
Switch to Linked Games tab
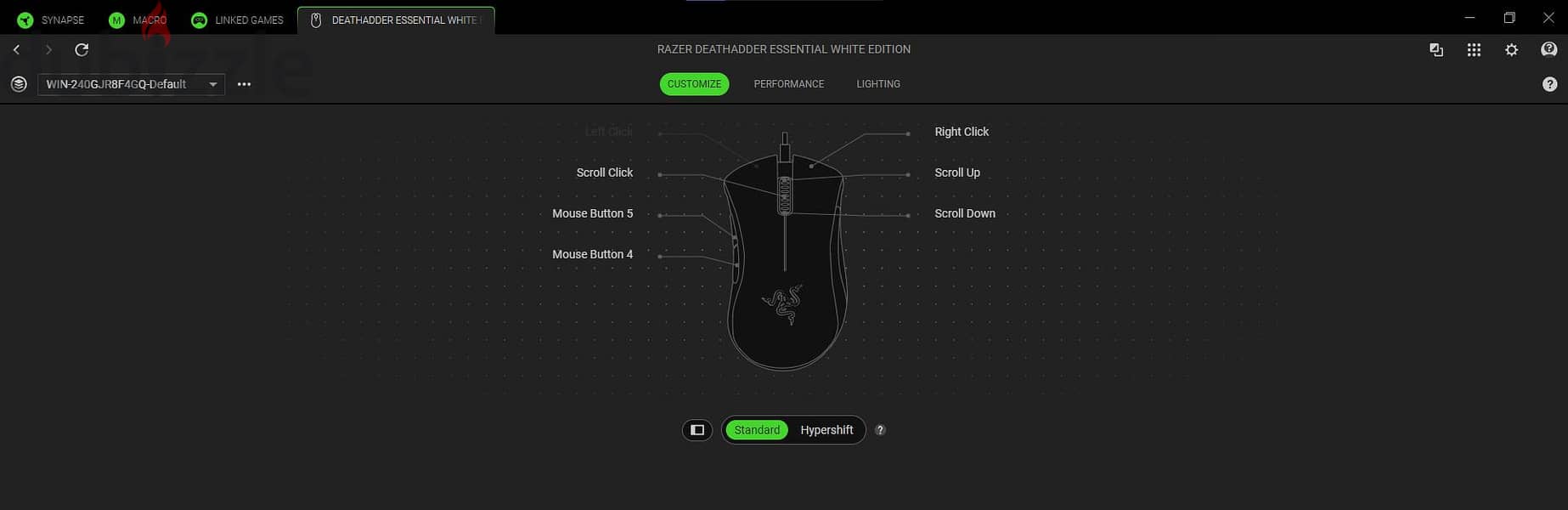point(237,20)
